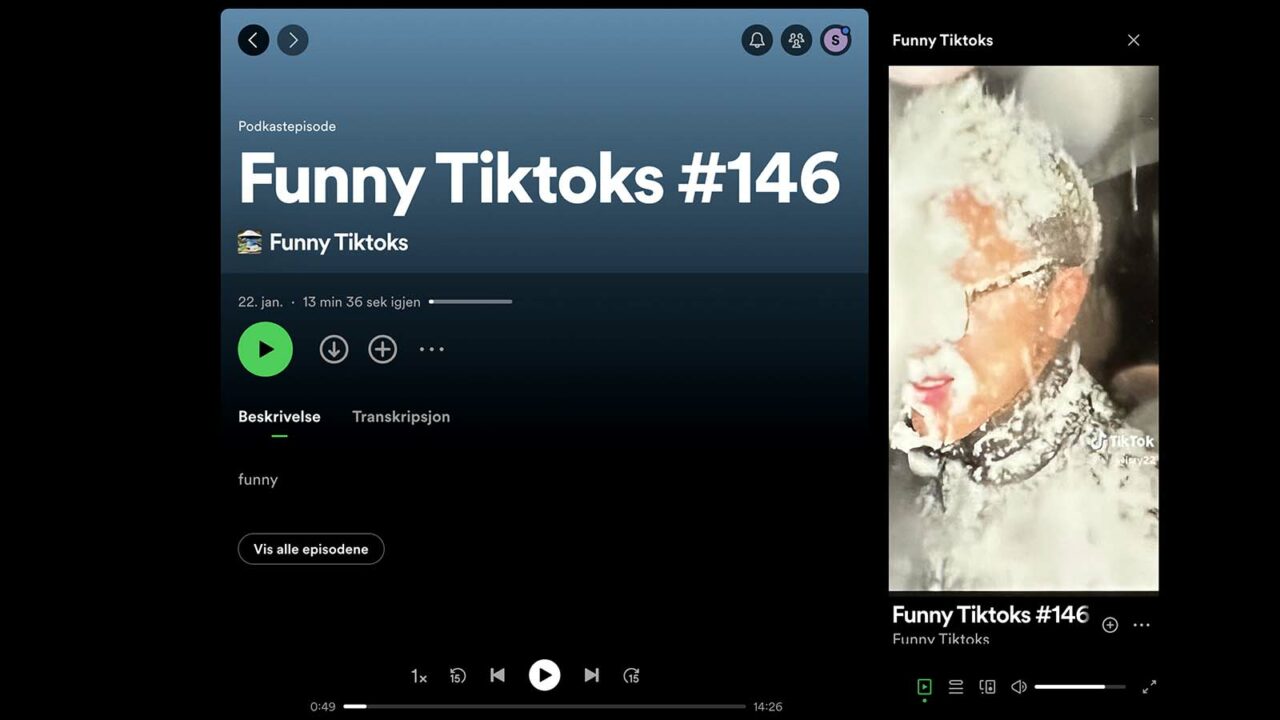The image size is (1280, 720).
Task: Jump to the previous track
Action: pyautogui.click(x=497, y=675)
